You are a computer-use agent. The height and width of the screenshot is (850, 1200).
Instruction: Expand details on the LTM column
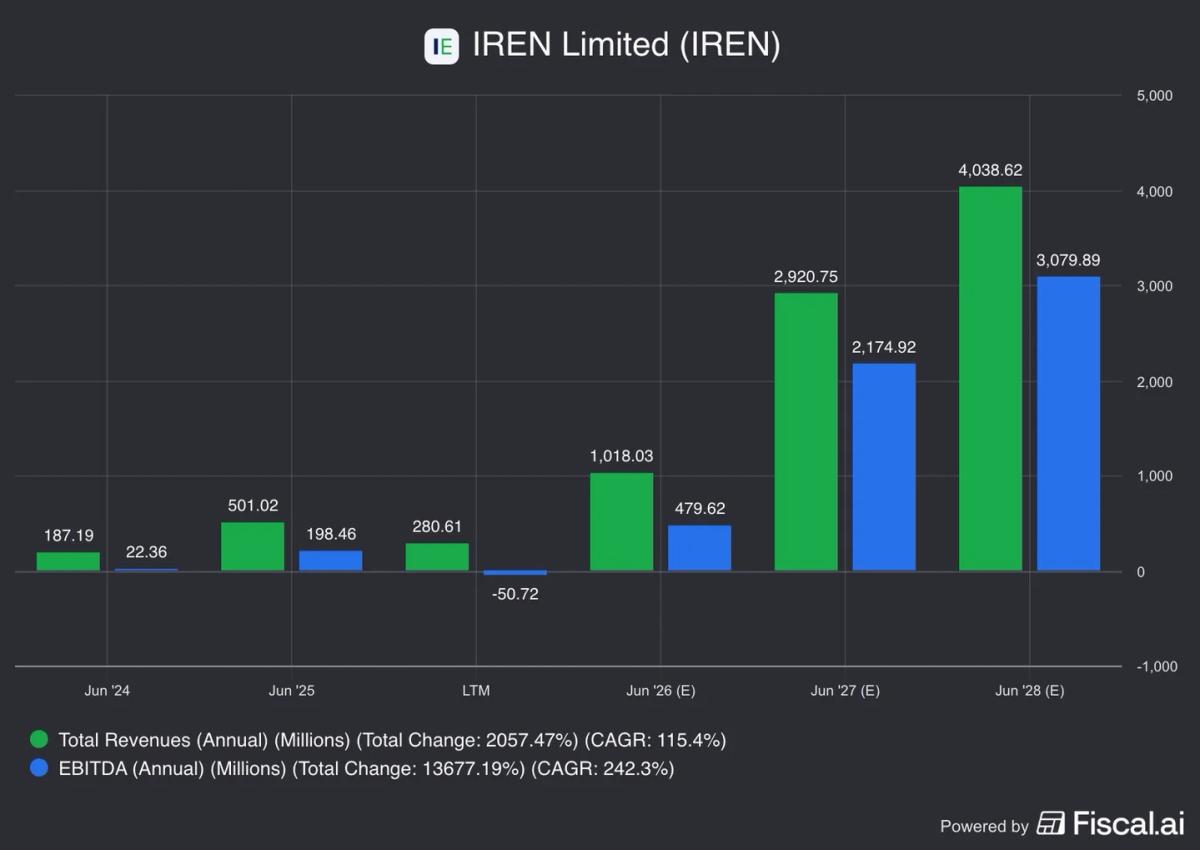[477, 690]
